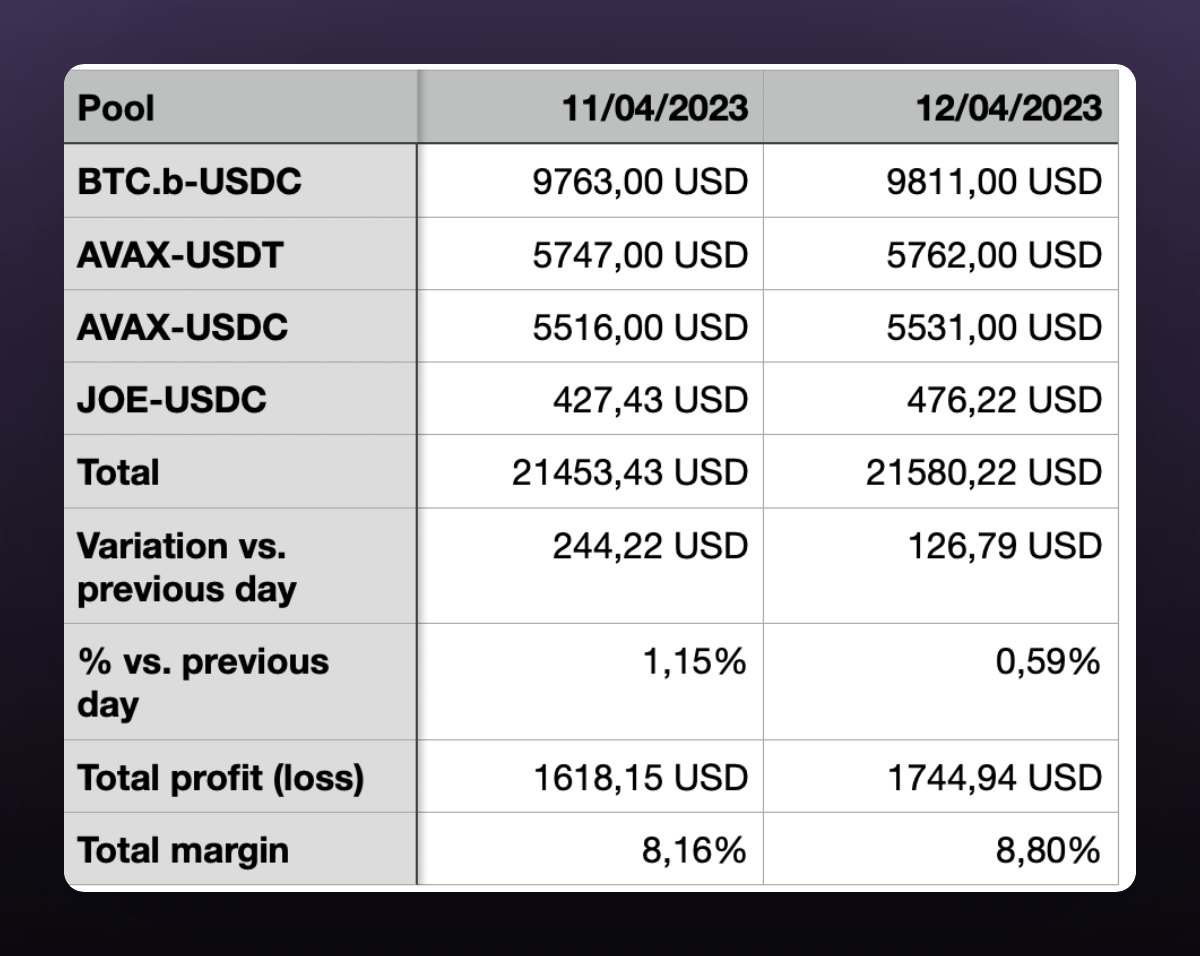
Task: Click the 21580,22 USD total cell
Action: [984, 472]
